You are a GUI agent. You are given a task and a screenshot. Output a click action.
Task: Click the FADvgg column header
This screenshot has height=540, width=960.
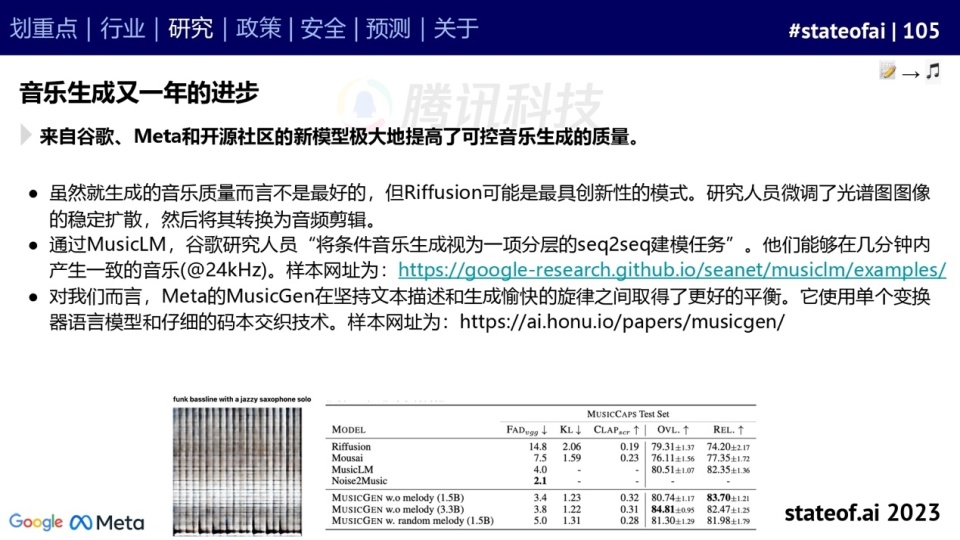[x=526, y=430]
